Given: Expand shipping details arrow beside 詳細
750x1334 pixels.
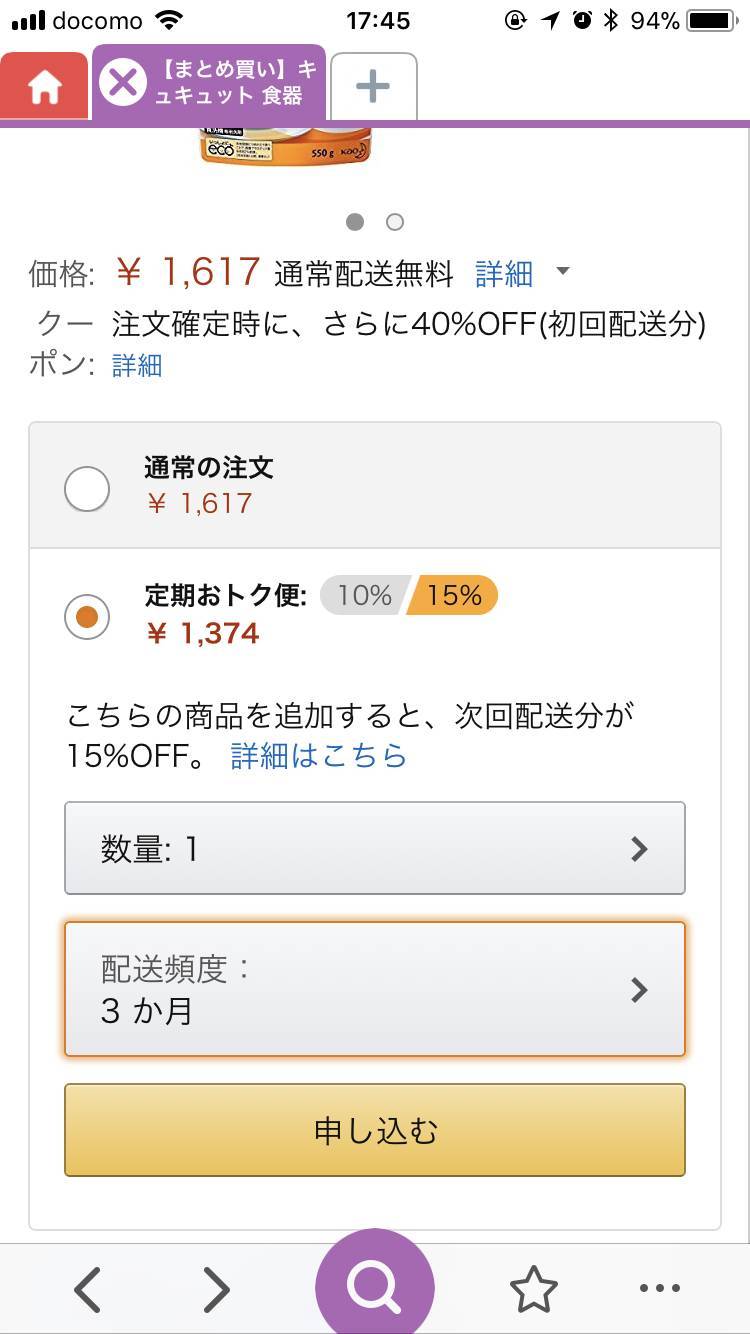Looking at the screenshot, I should (563, 272).
